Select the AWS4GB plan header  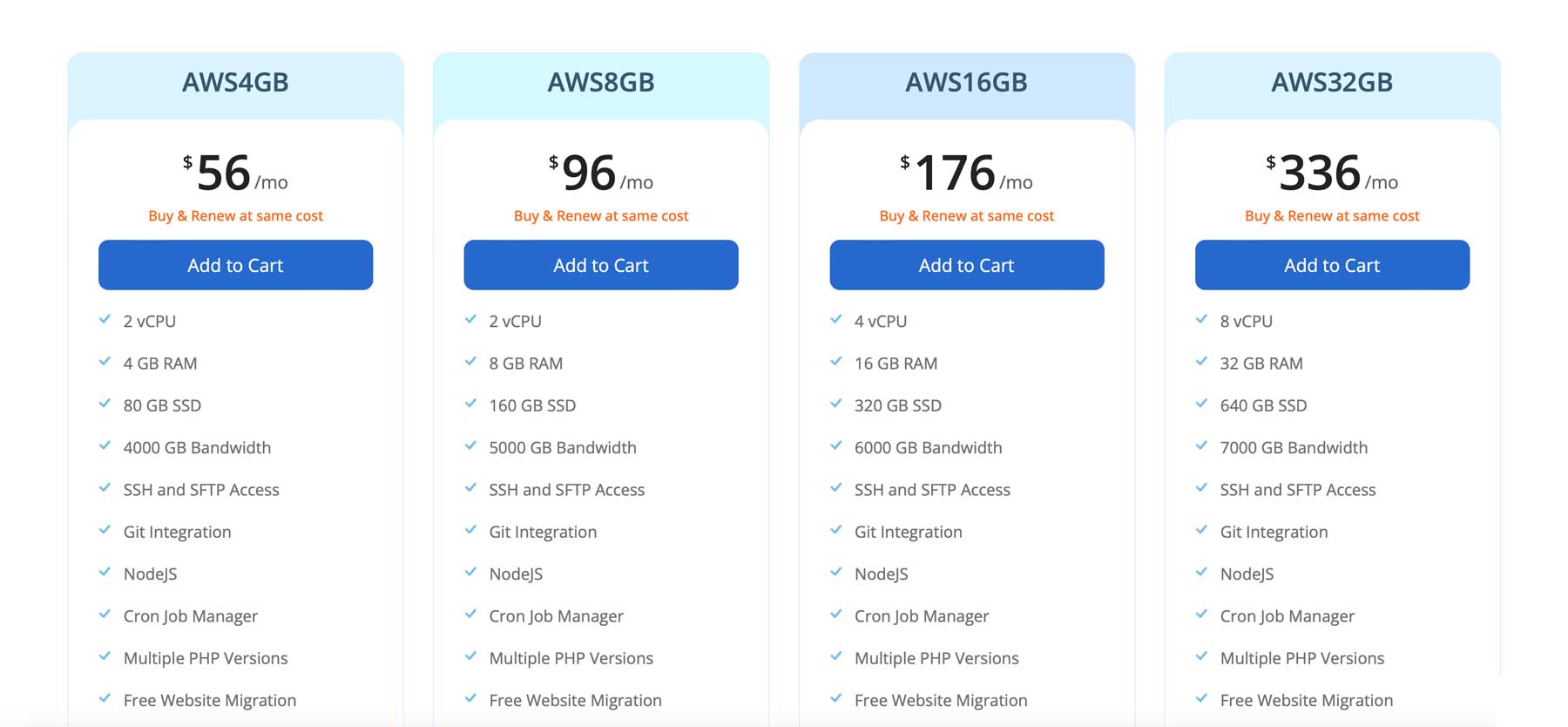[235, 82]
